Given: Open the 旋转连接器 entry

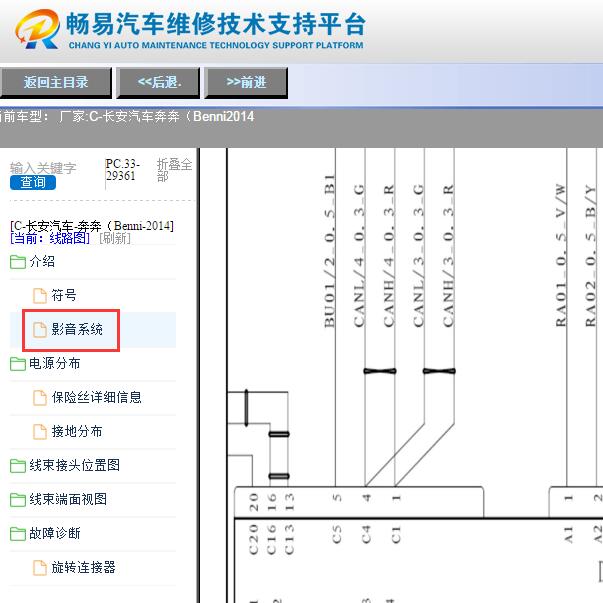Looking at the screenshot, I should point(83,567).
